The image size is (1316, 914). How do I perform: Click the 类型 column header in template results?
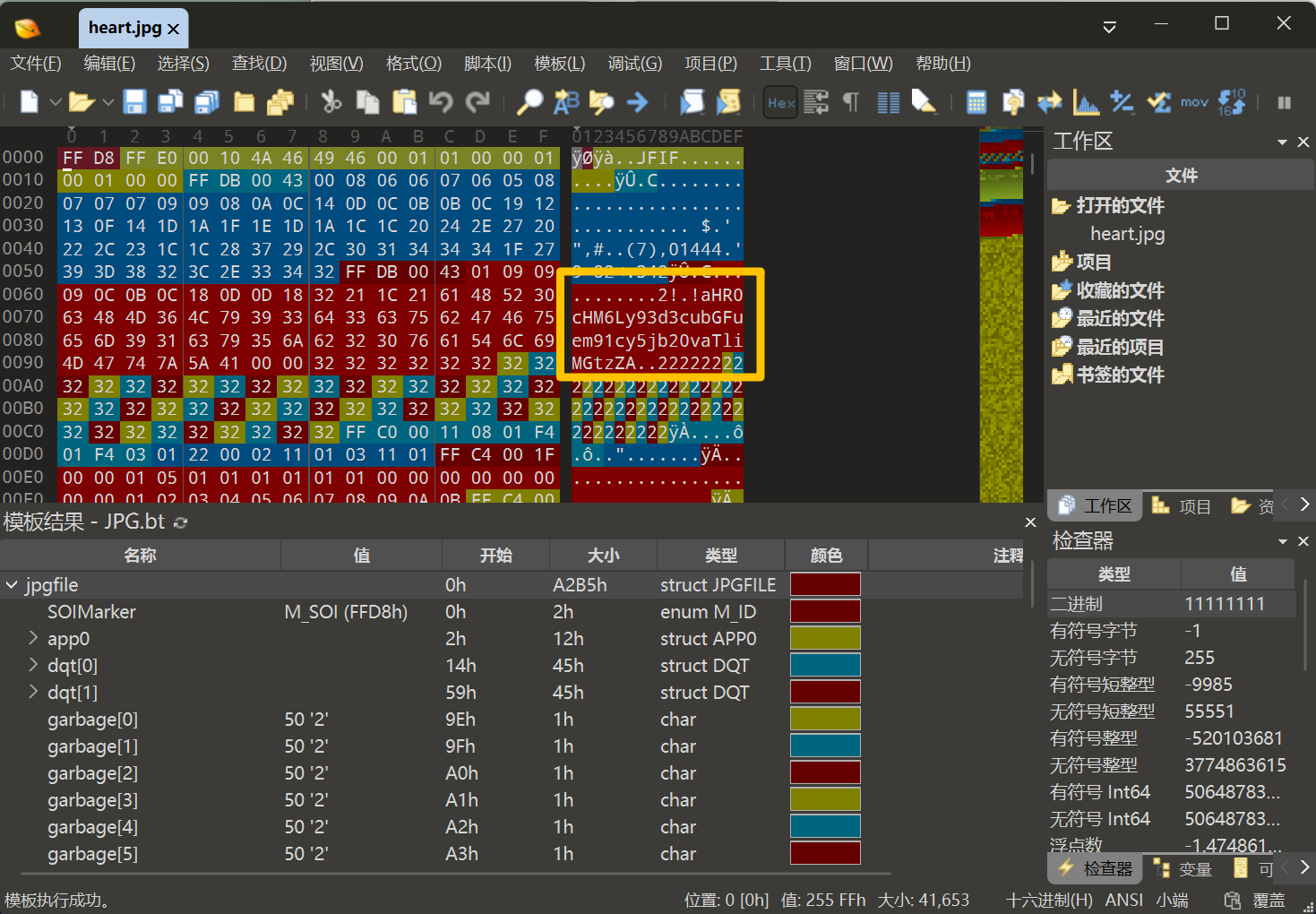[720, 556]
